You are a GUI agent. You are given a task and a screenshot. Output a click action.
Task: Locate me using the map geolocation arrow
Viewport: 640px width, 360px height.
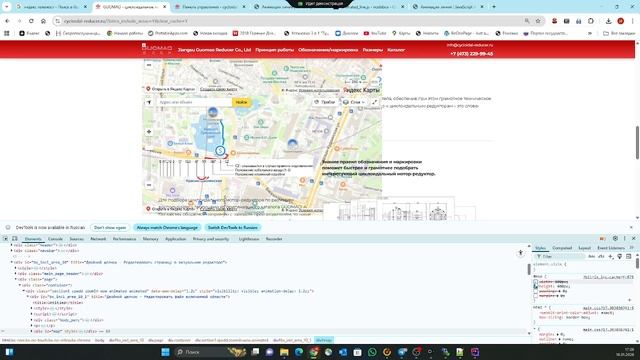[149, 102]
